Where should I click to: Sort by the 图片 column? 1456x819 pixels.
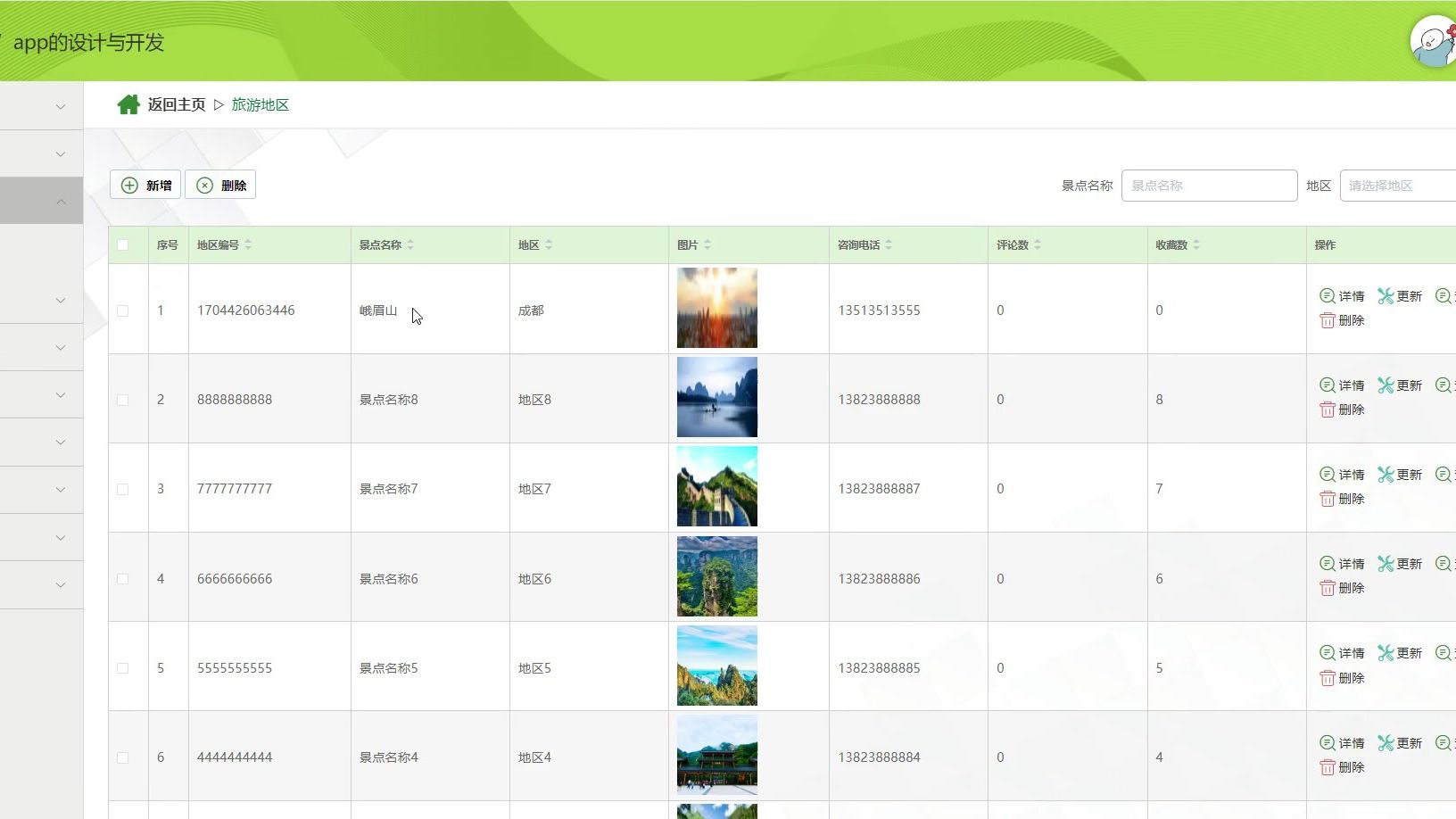pos(707,244)
